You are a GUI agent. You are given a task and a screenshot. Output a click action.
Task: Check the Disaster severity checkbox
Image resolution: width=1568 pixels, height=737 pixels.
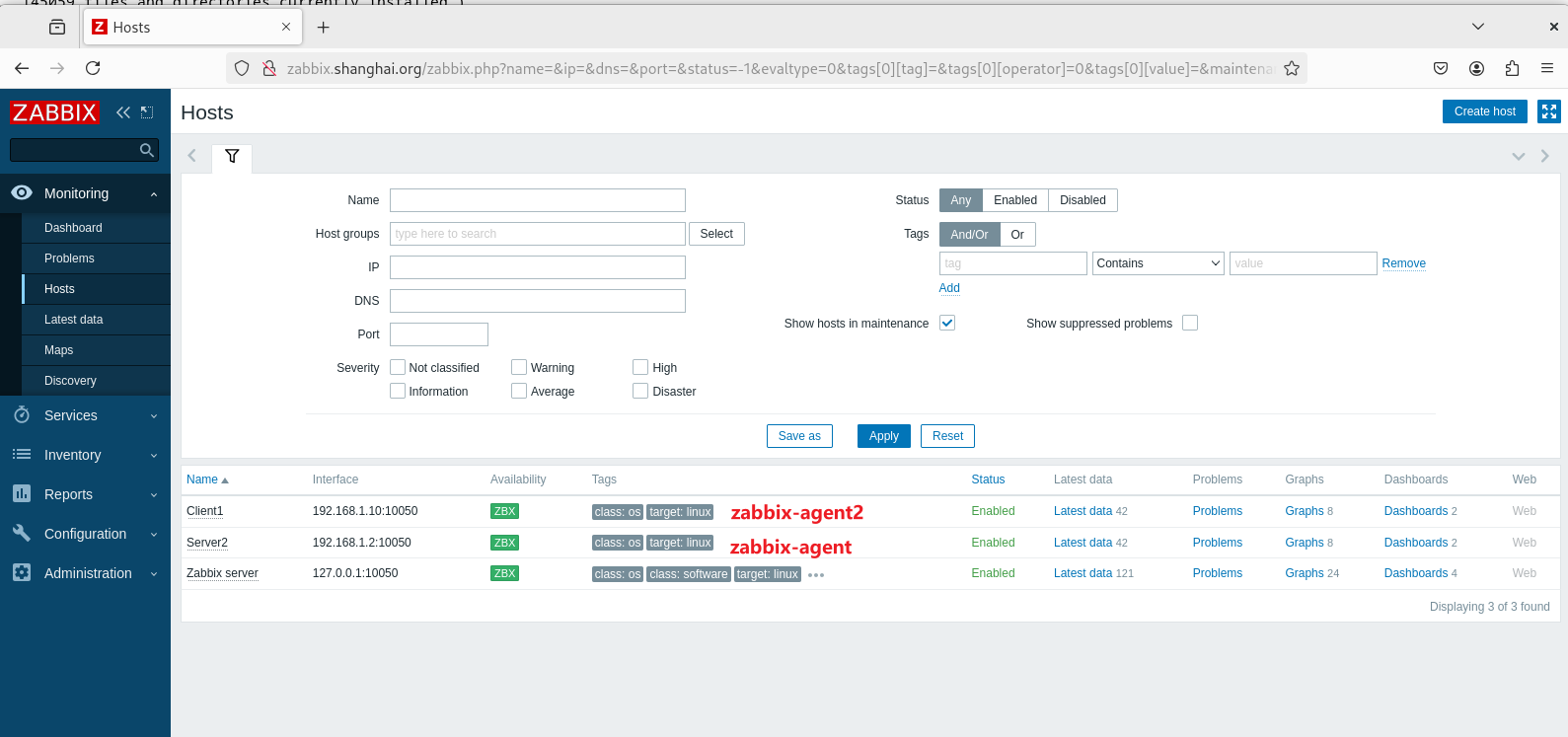(x=640, y=391)
